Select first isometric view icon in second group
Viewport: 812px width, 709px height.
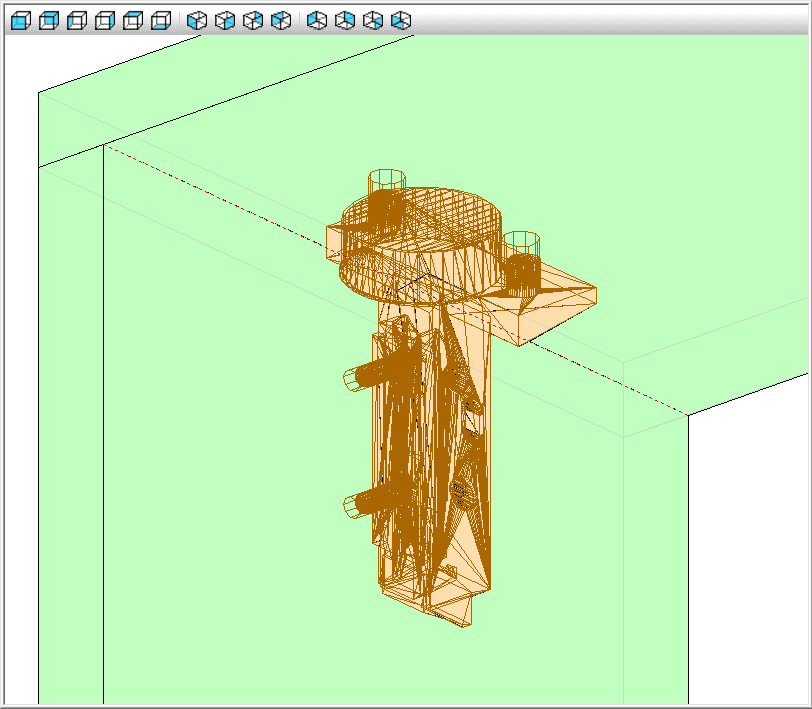click(x=197, y=21)
